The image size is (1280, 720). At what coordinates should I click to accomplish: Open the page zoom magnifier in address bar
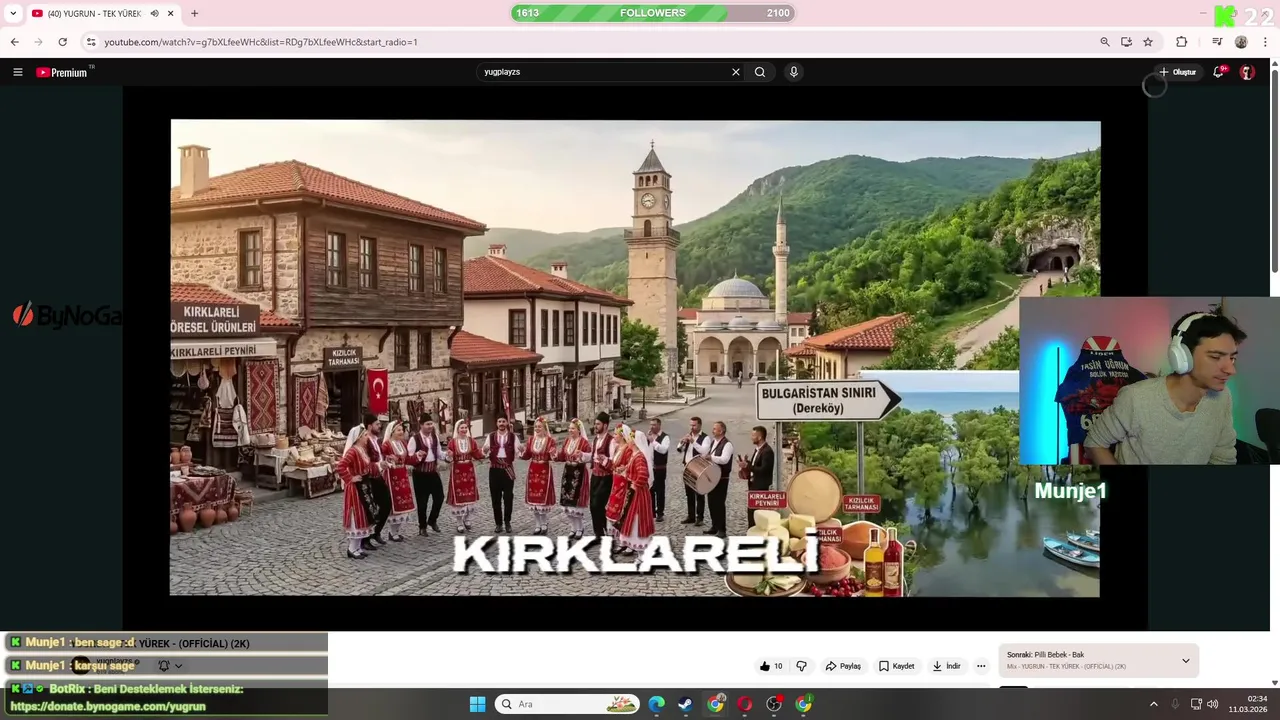click(x=1105, y=42)
